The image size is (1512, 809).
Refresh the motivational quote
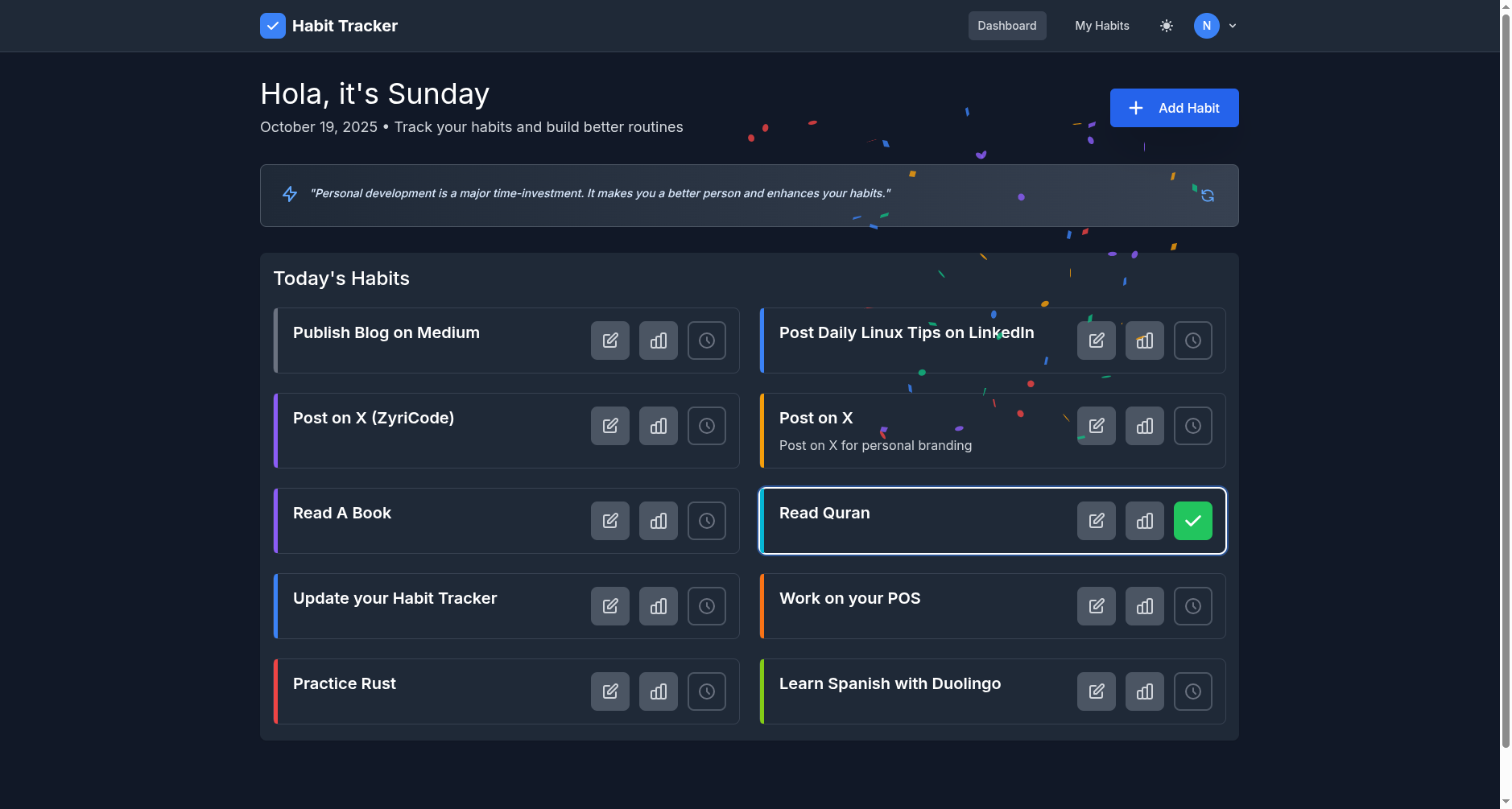(x=1207, y=195)
